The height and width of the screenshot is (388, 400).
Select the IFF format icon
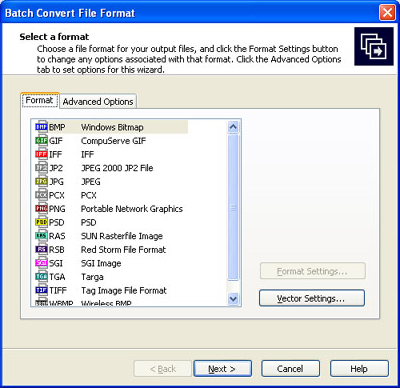click(x=41, y=154)
